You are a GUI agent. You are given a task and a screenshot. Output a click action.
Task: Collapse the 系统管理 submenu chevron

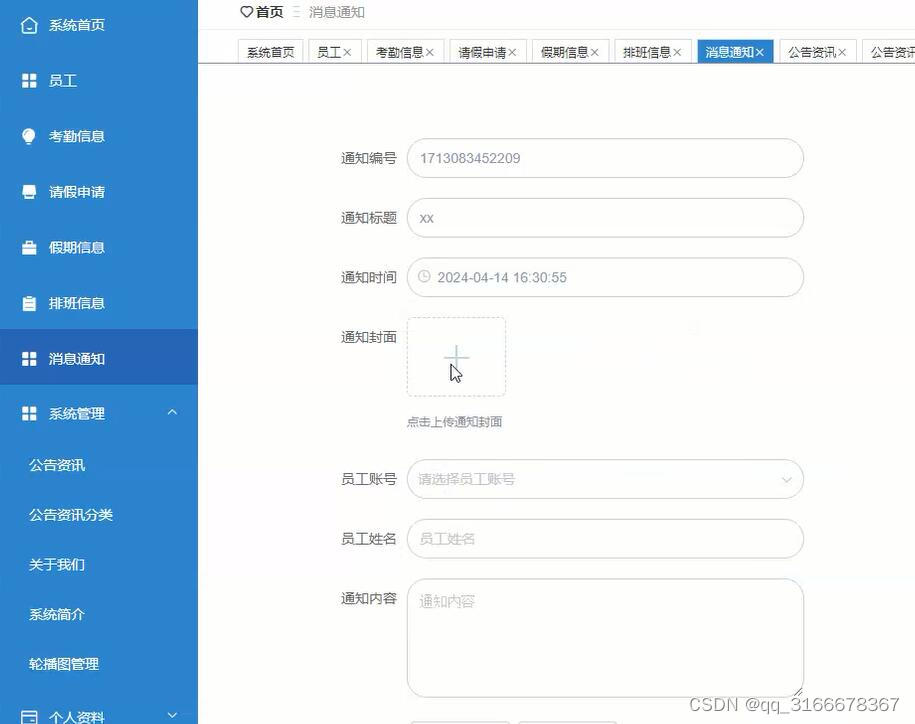click(172, 412)
